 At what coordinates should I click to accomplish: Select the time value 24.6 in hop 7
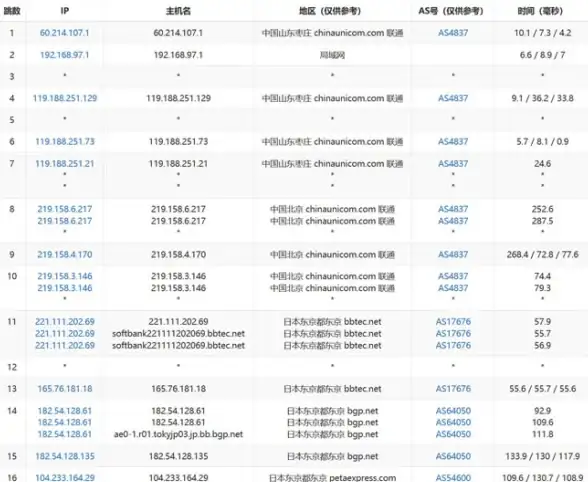(542, 164)
